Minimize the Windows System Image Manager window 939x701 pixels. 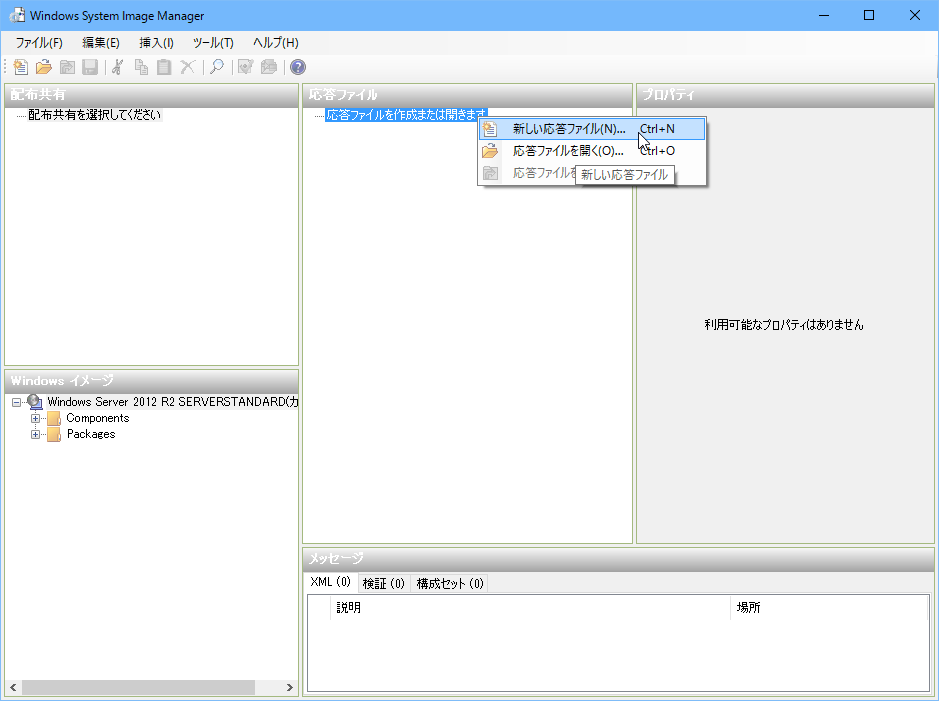[824, 16]
